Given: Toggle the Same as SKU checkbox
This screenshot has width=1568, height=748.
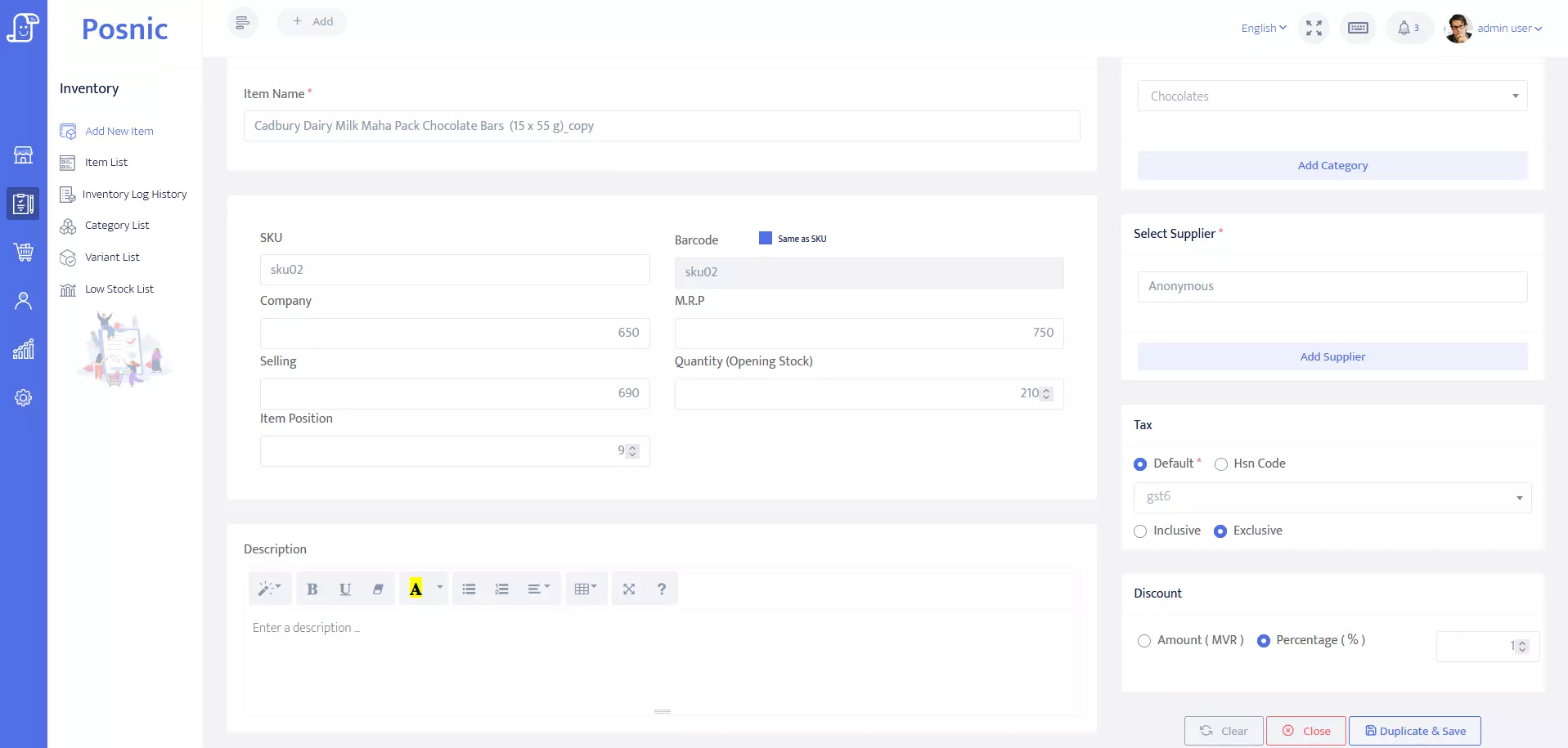Looking at the screenshot, I should pyautogui.click(x=766, y=239).
